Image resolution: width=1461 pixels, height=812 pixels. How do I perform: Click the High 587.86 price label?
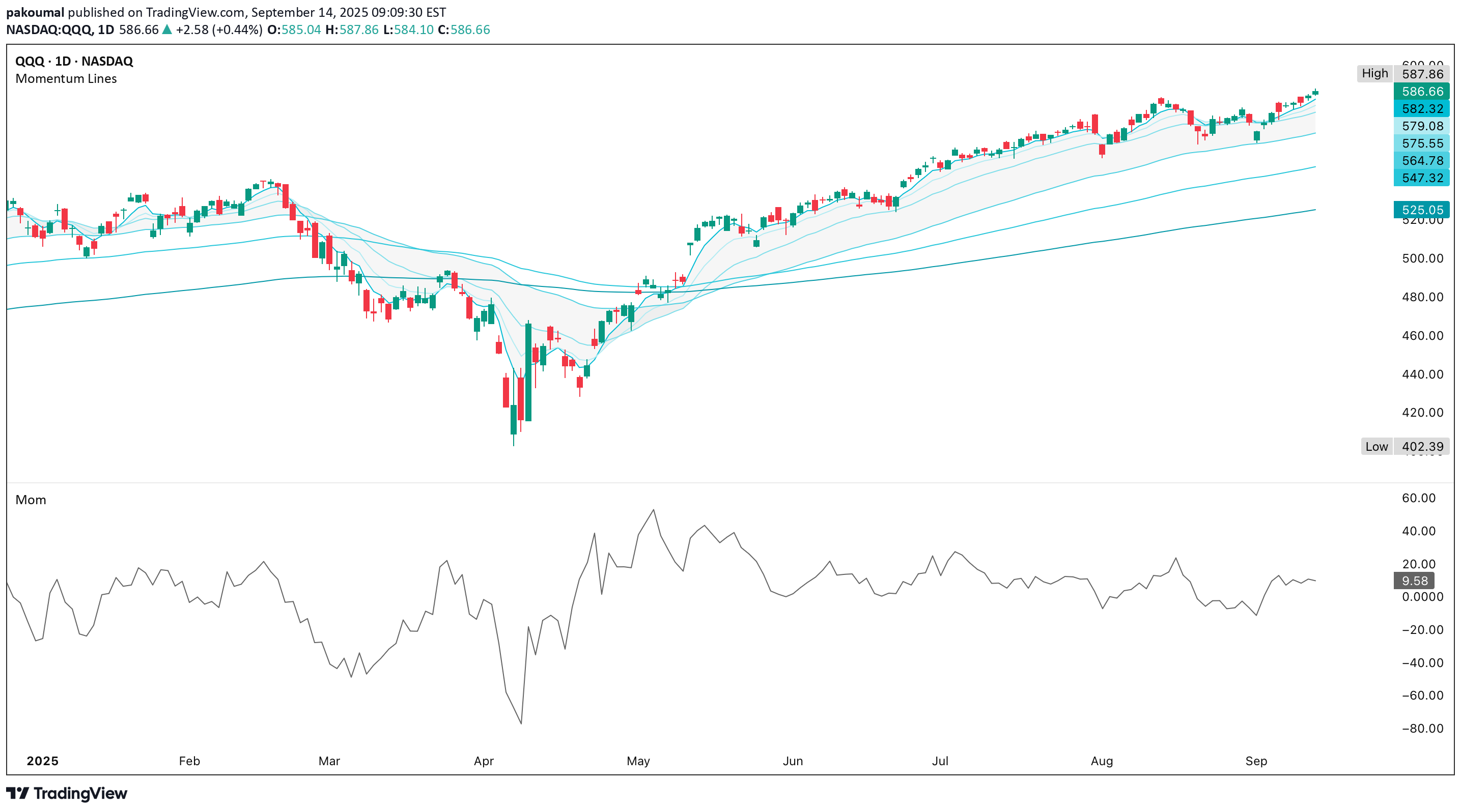[x=1403, y=74]
